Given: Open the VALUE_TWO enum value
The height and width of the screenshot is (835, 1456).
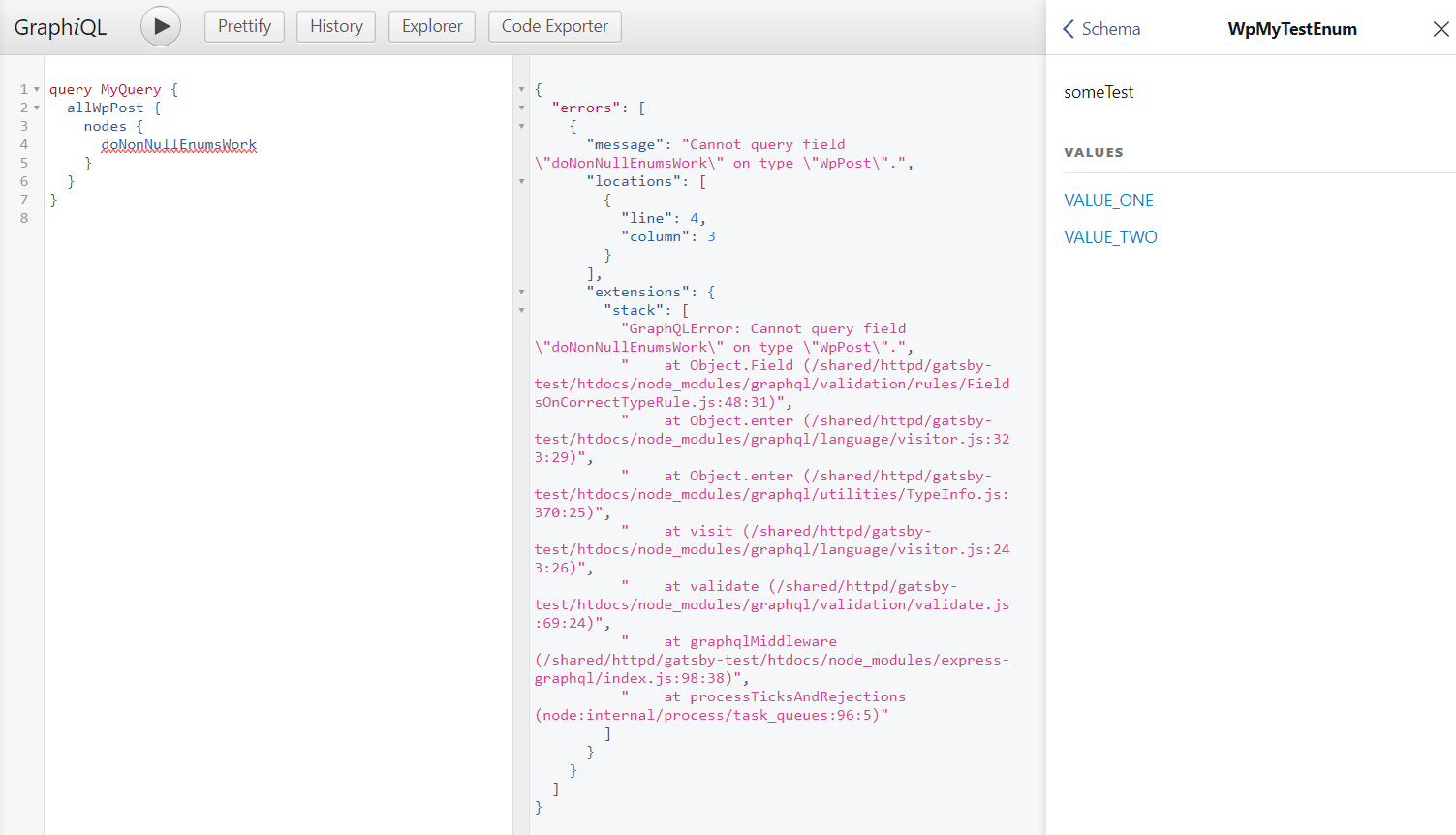Looking at the screenshot, I should coord(1110,236).
